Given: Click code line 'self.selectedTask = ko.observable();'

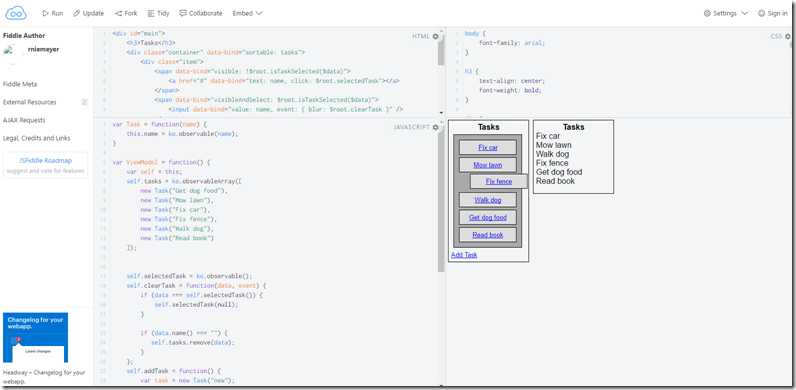Looking at the screenshot, I should (x=189, y=276).
